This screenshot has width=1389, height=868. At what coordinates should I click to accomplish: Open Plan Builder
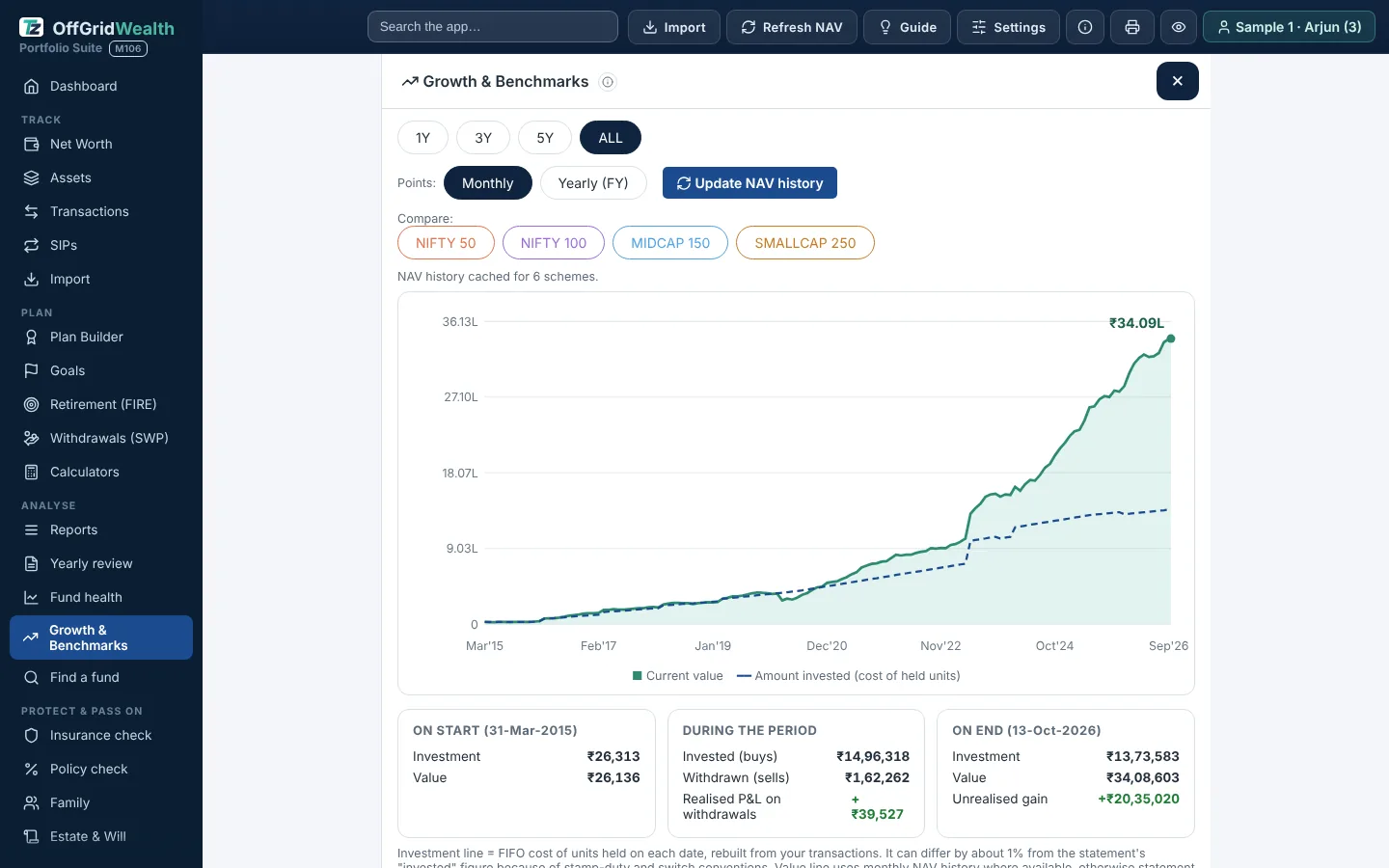[x=101, y=337]
